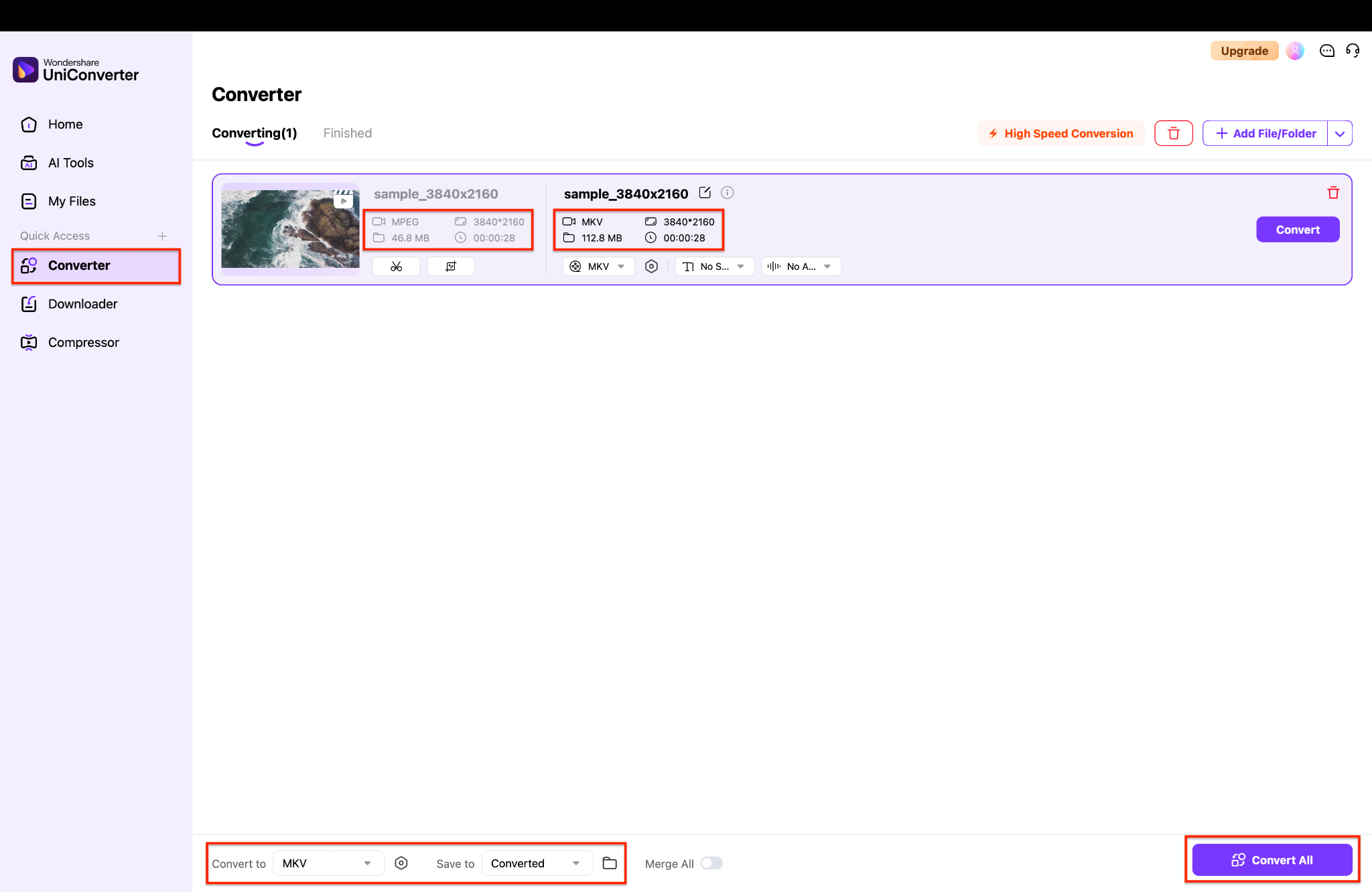This screenshot has width=1372, height=892.
Task: Switch to the Finished tab
Action: point(347,133)
